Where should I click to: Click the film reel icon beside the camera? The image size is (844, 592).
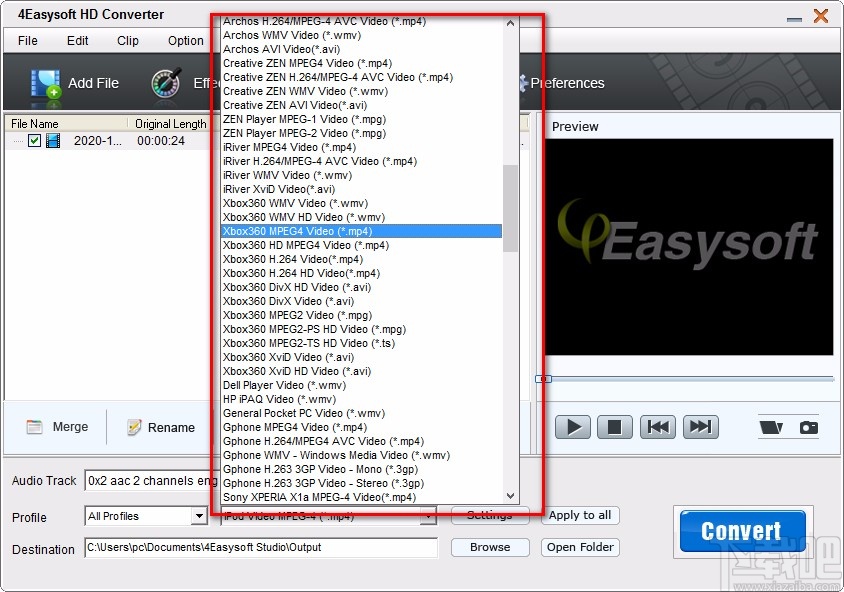point(770,426)
